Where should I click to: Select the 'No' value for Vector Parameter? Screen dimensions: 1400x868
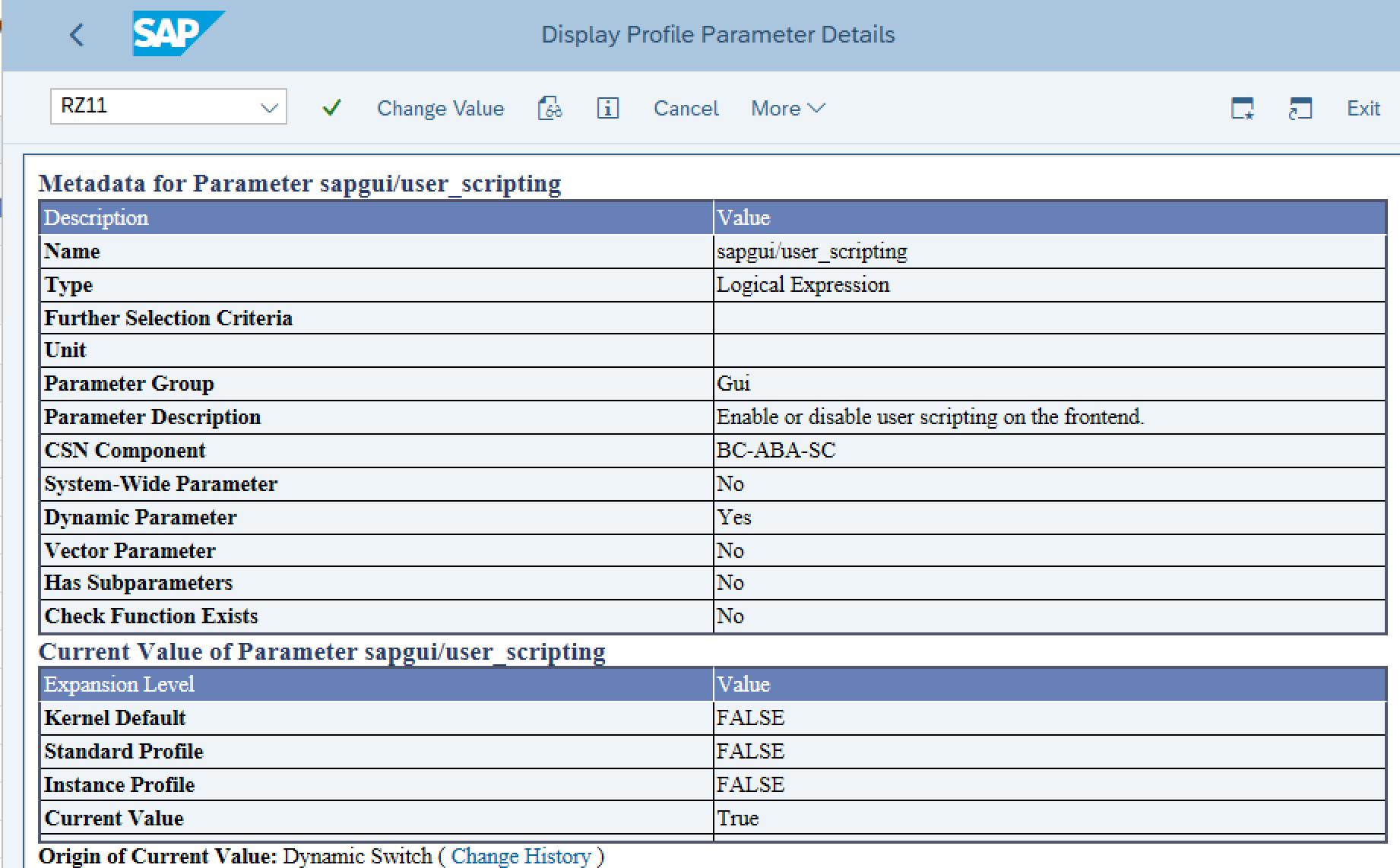730,550
